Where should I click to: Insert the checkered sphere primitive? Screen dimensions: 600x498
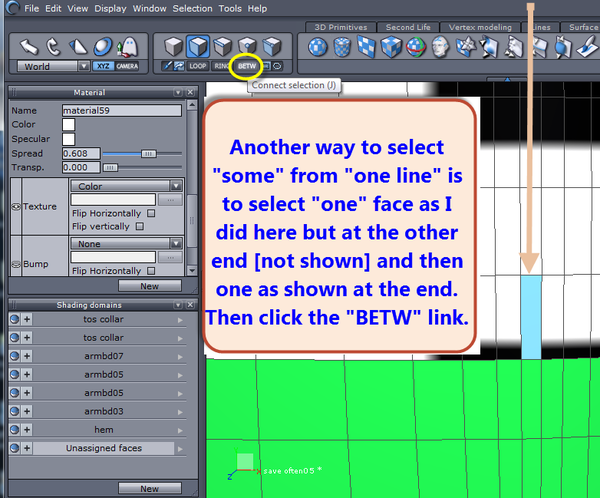click(x=318, y=47)
